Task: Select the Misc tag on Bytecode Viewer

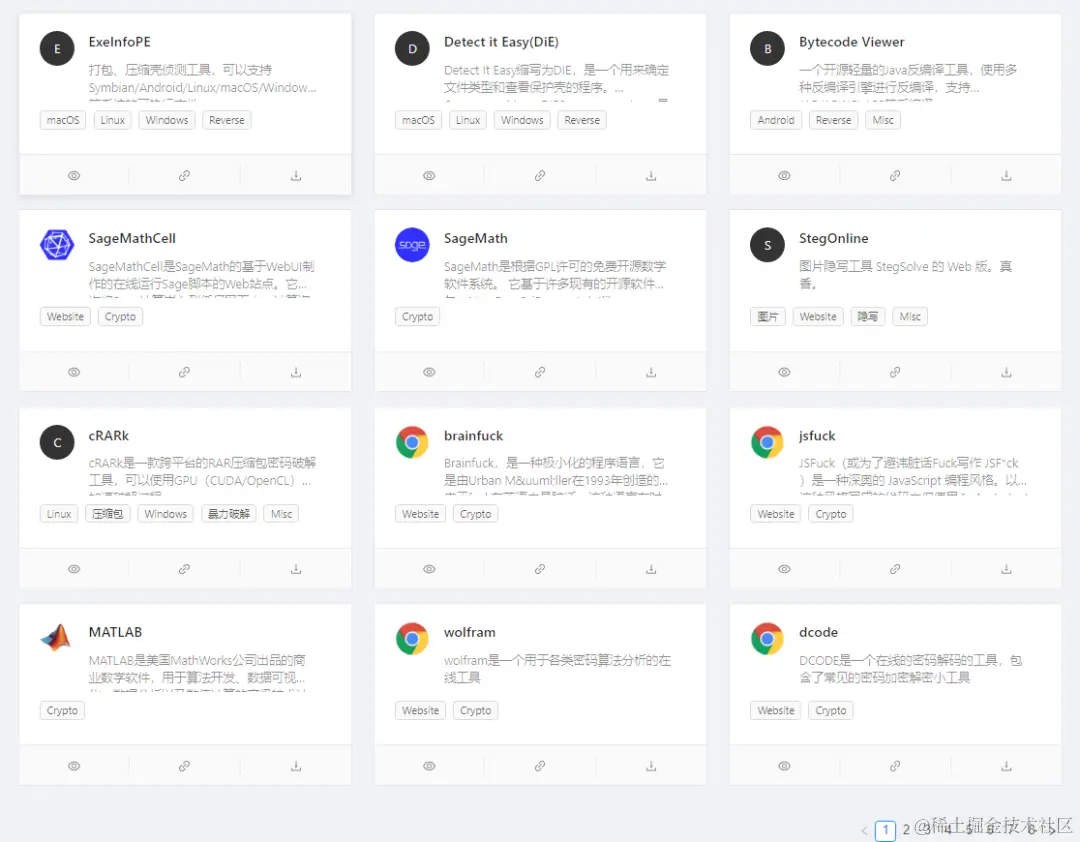Action: pyautogui.click(x=882, y=119)
